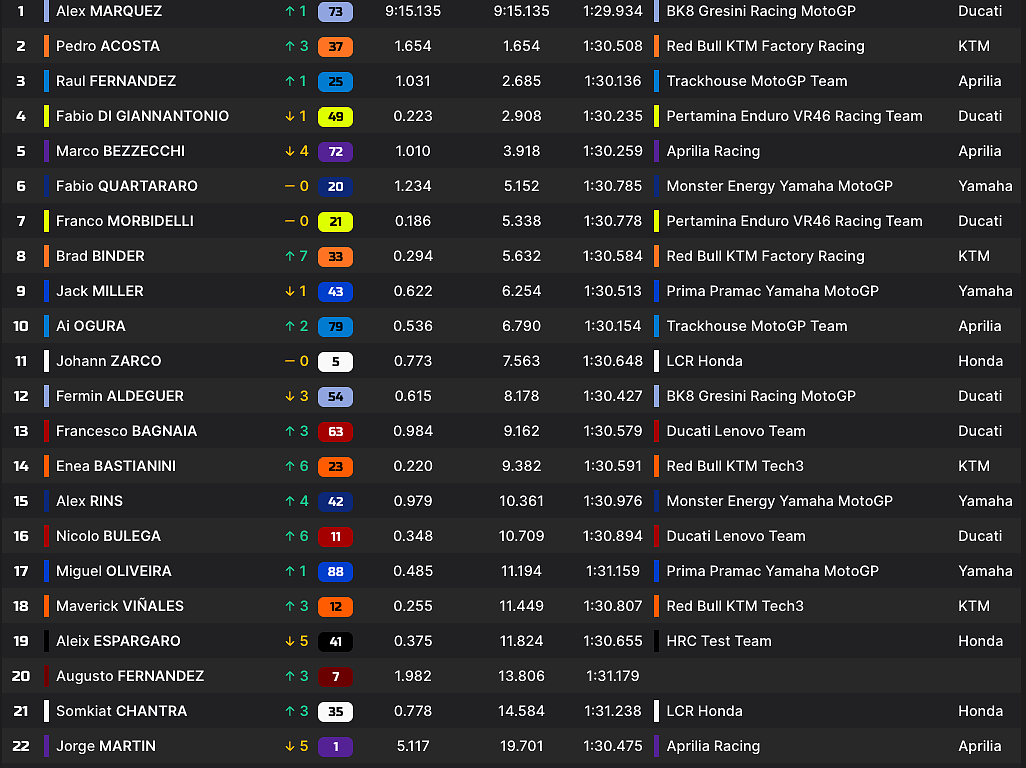
Task: Click Brad Binder's green up-arrow position gain indicator
Action: pos(296,256)
